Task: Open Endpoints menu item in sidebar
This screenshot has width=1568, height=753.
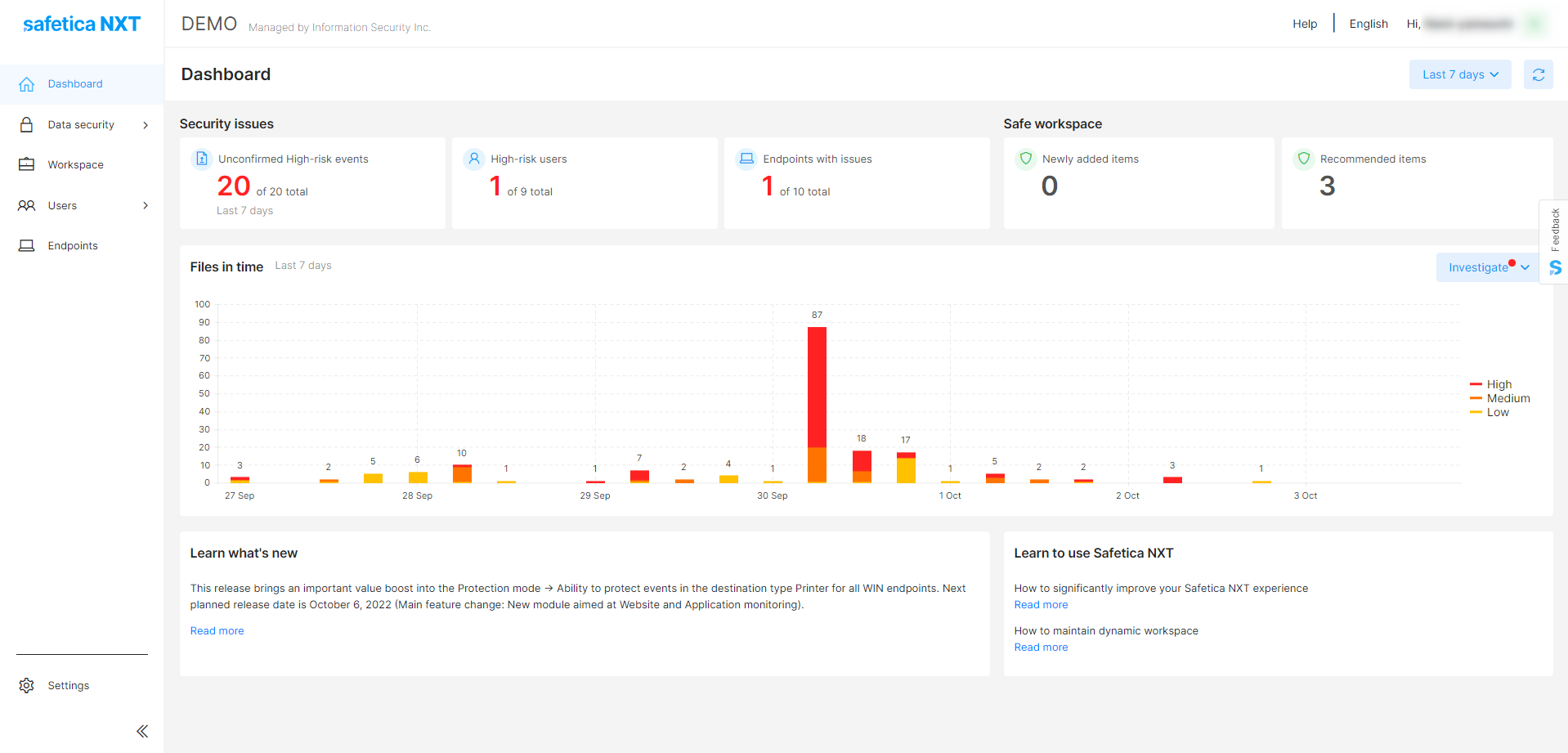Action: pyautogui.click(x=82, y=245)
